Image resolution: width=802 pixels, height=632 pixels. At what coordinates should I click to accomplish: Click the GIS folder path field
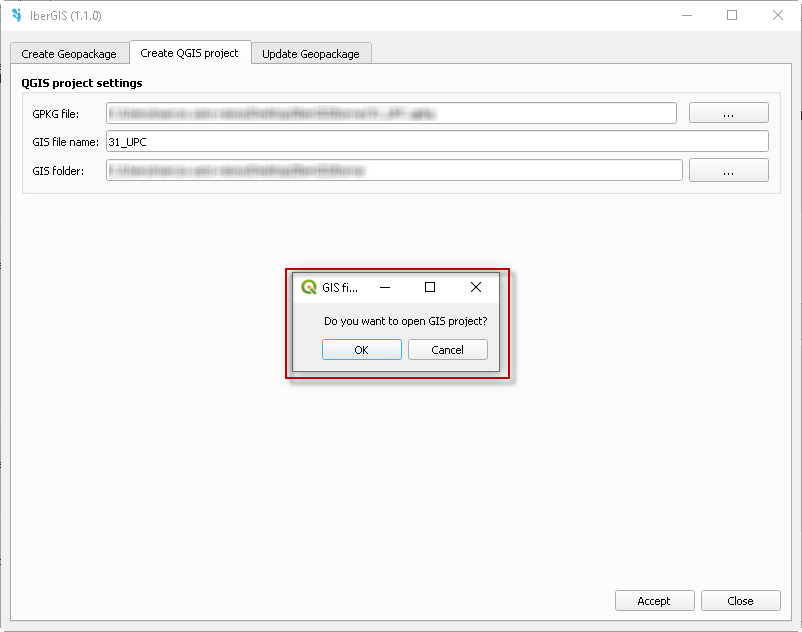[394, 171]
